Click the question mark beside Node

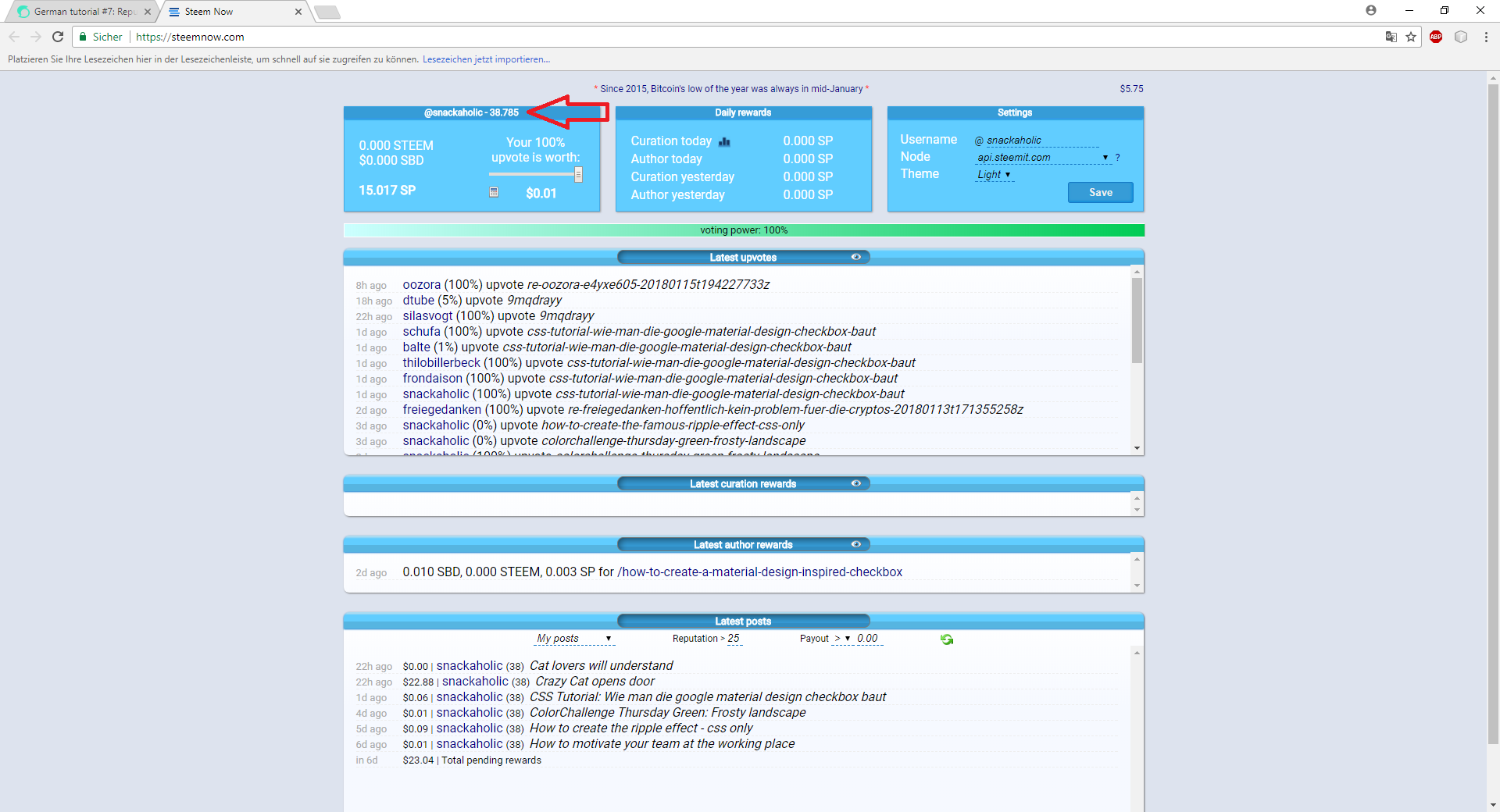(1118, 158)
